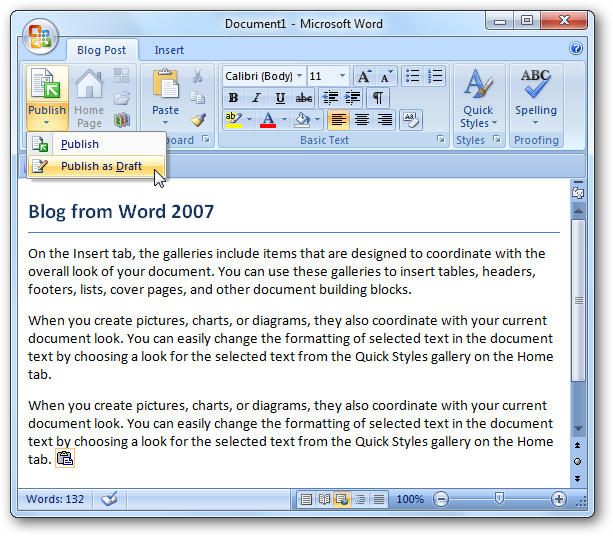Click the Paste clipboard icon
613x536 pixels.
point(165,84)
